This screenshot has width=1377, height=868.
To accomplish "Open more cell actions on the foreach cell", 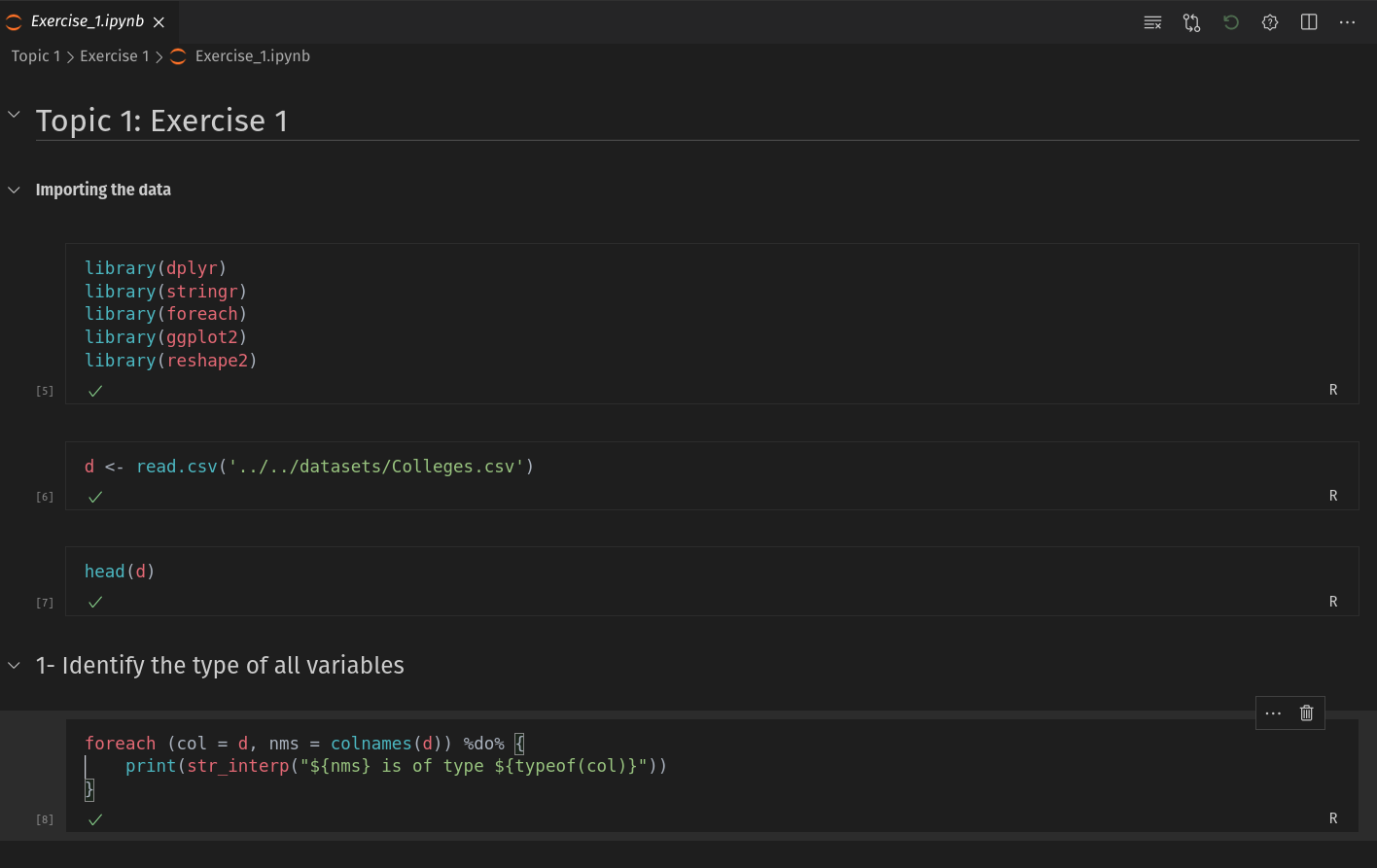I will (1273, 712).
